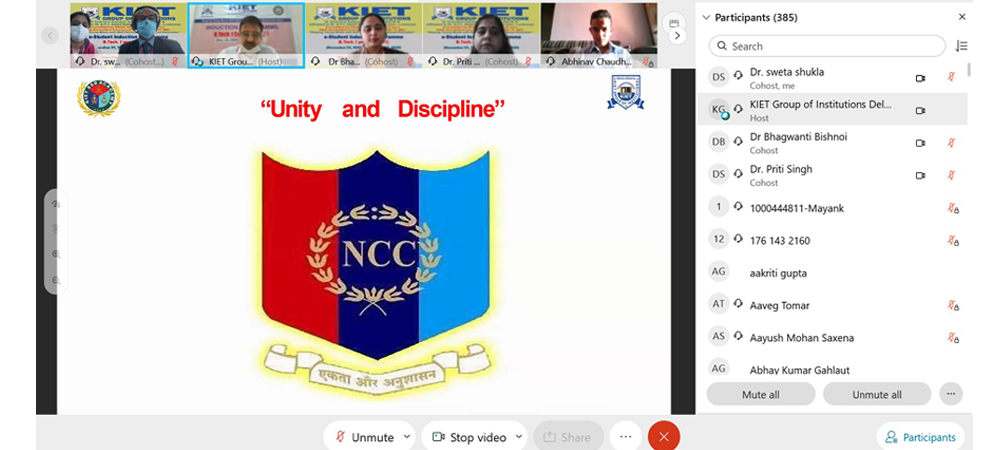Unmute your microphone
This screenshot has height=450, width=1000.
(364, 437)
